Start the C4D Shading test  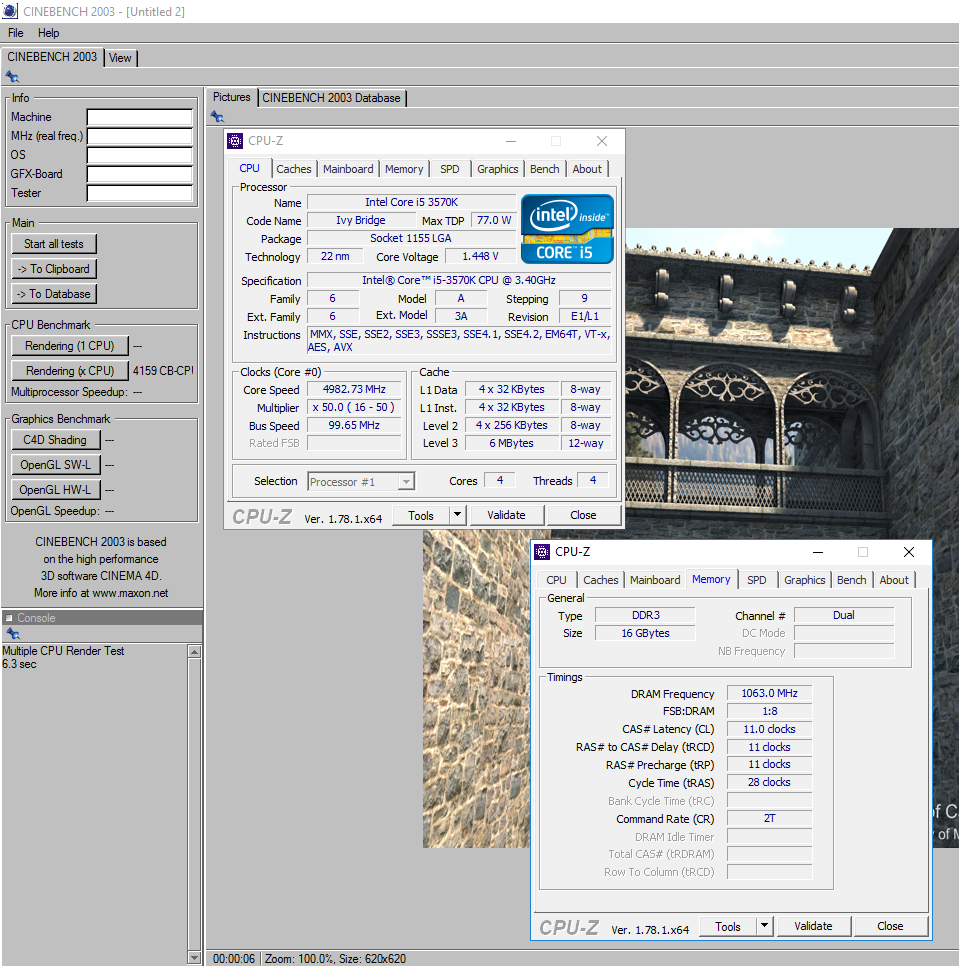(x=55, y=440)
